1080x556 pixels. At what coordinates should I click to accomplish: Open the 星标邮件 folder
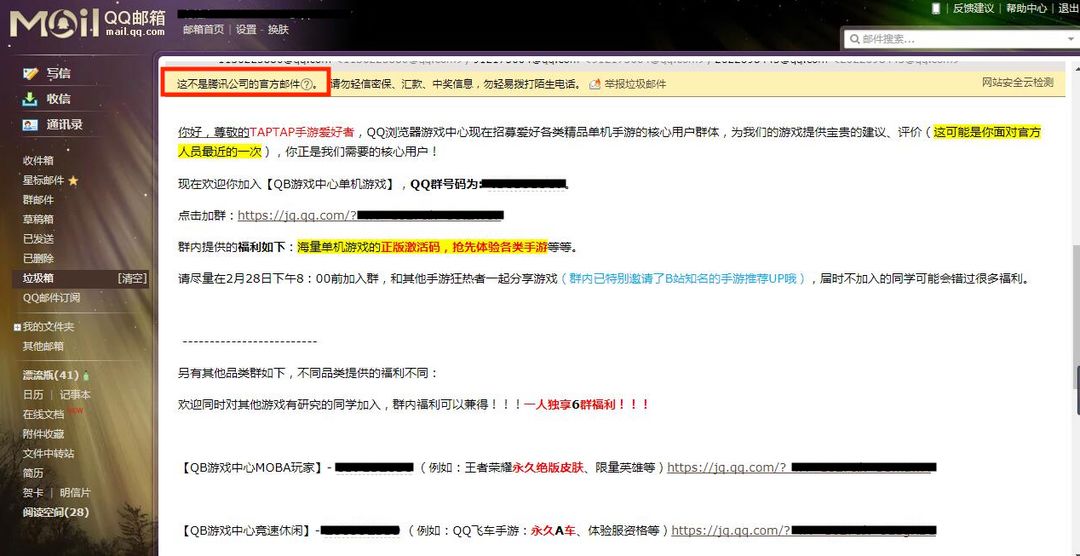[x=43, y=181]
